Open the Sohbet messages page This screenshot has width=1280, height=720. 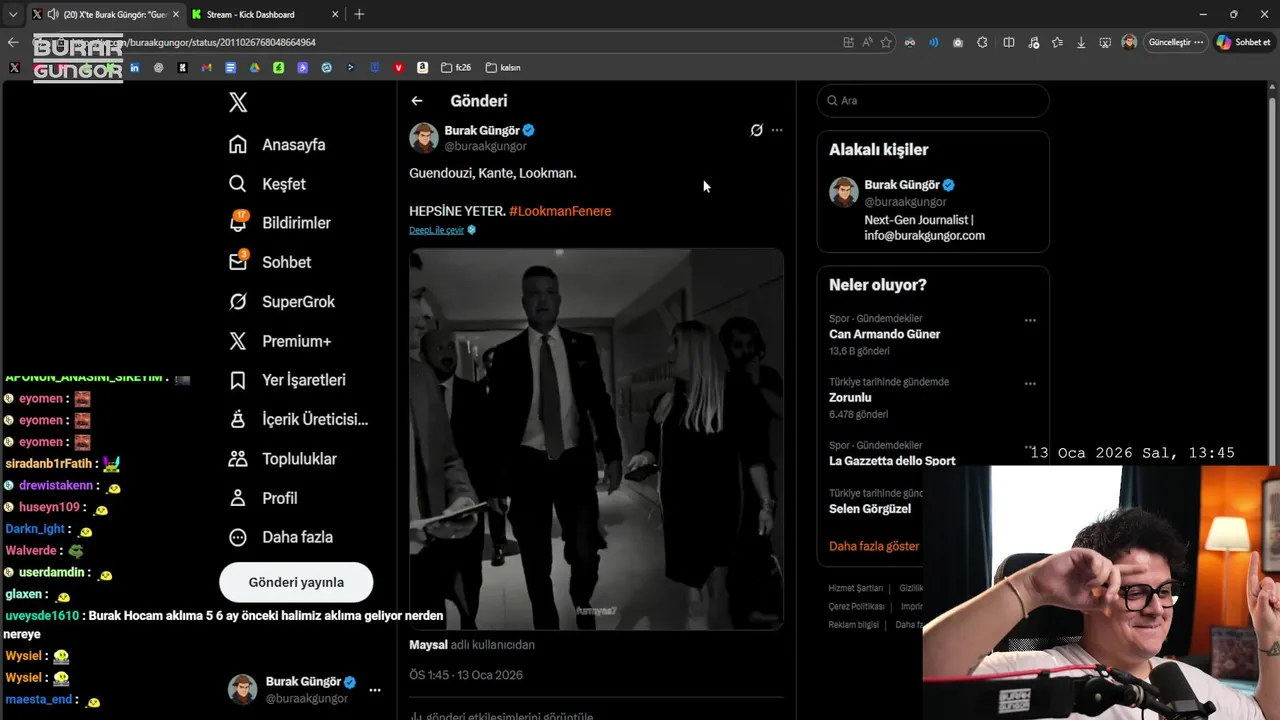(270, 262)
